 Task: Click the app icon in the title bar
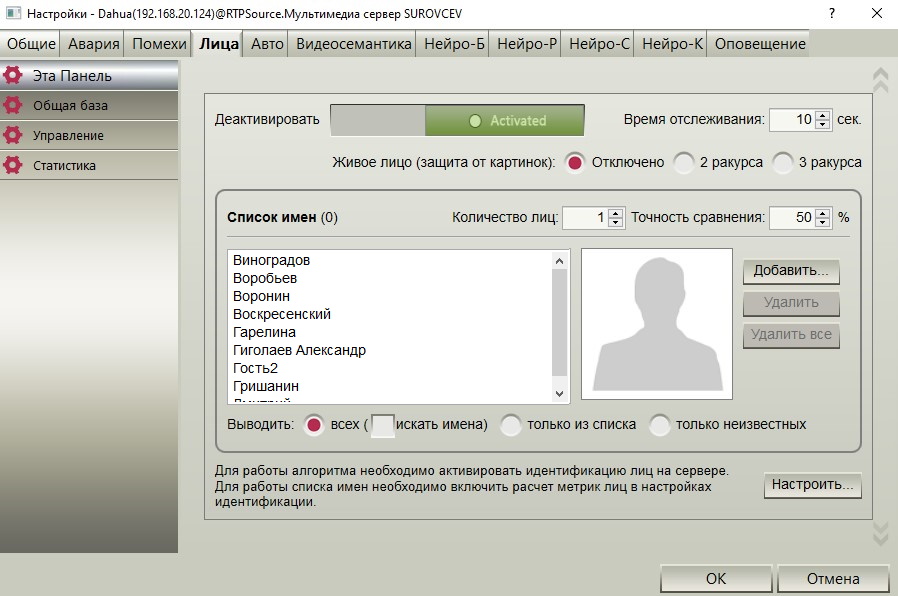[x=13, y=13]
